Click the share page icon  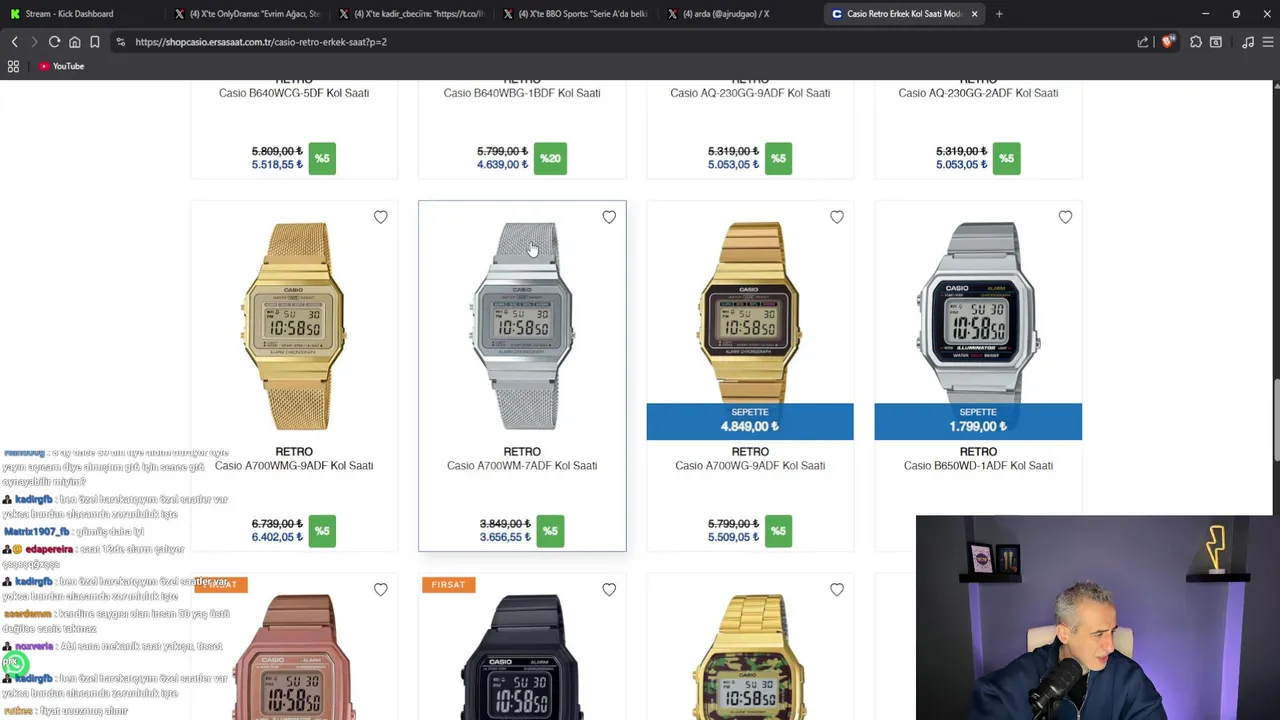1143,42
